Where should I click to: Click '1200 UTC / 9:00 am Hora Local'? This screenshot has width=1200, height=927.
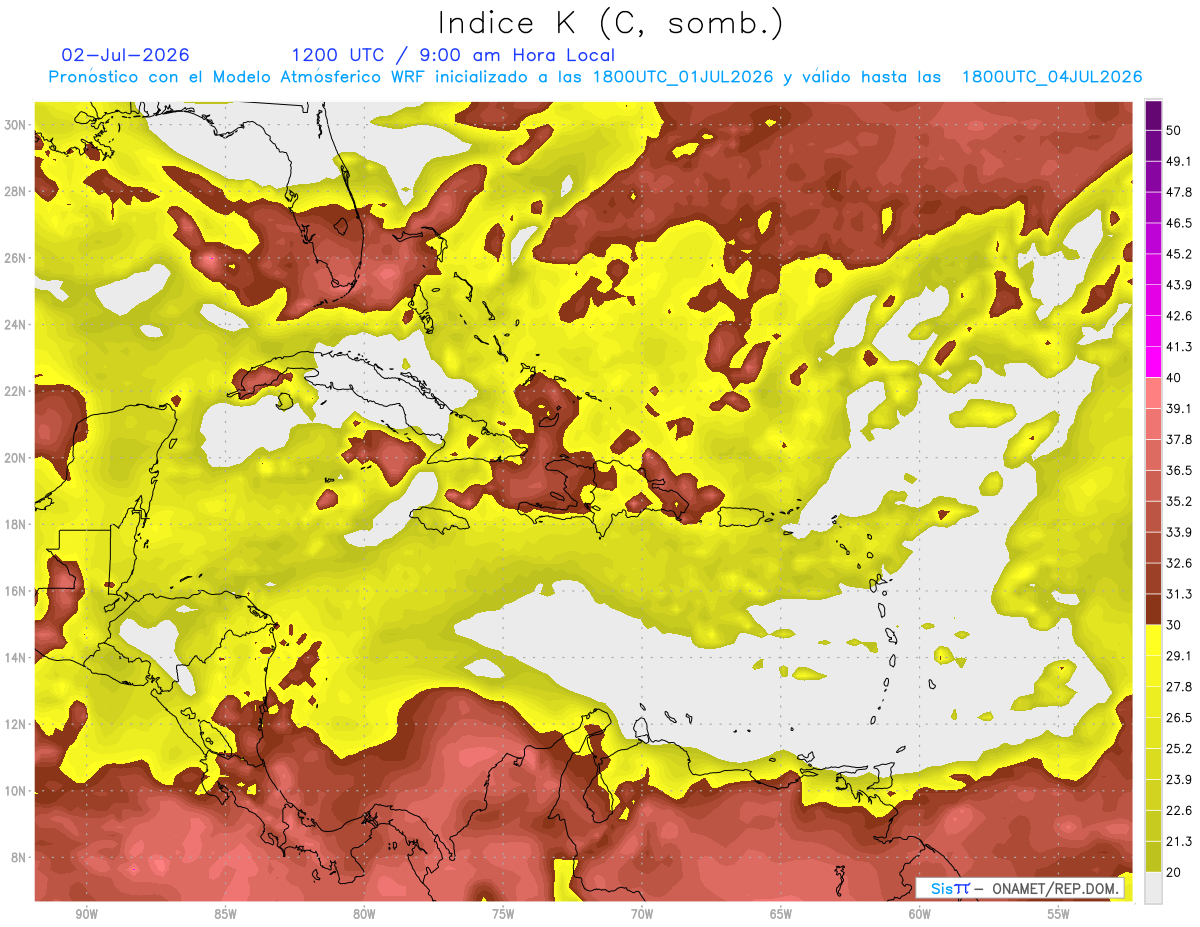tap(453, 55)
